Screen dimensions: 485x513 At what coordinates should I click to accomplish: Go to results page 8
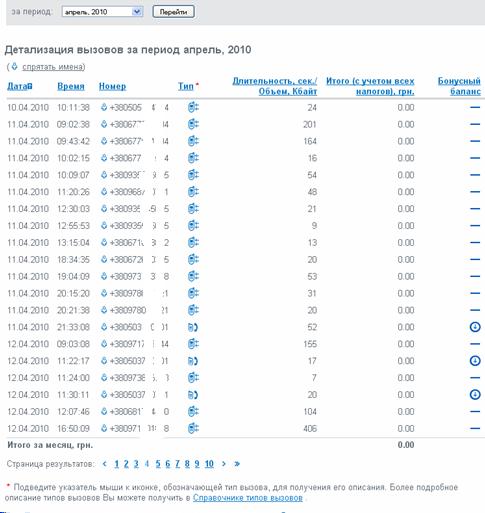(x=187, y=464)
